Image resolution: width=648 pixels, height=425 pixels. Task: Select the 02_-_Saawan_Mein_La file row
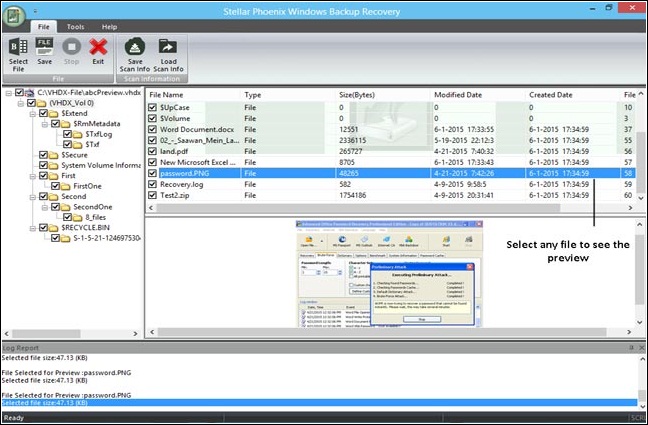391,141
